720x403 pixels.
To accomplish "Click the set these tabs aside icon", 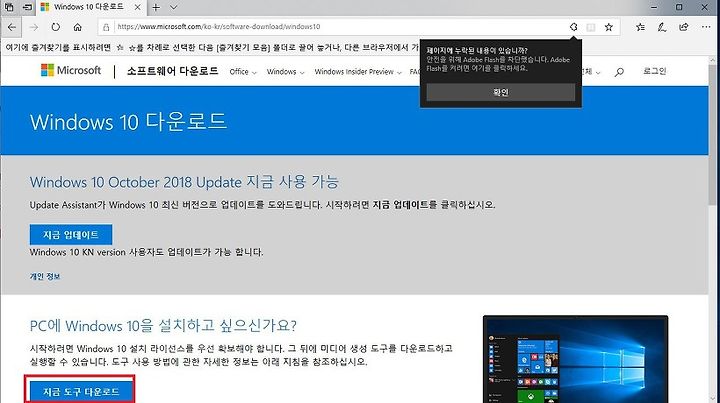I will (x=28, y=7).
